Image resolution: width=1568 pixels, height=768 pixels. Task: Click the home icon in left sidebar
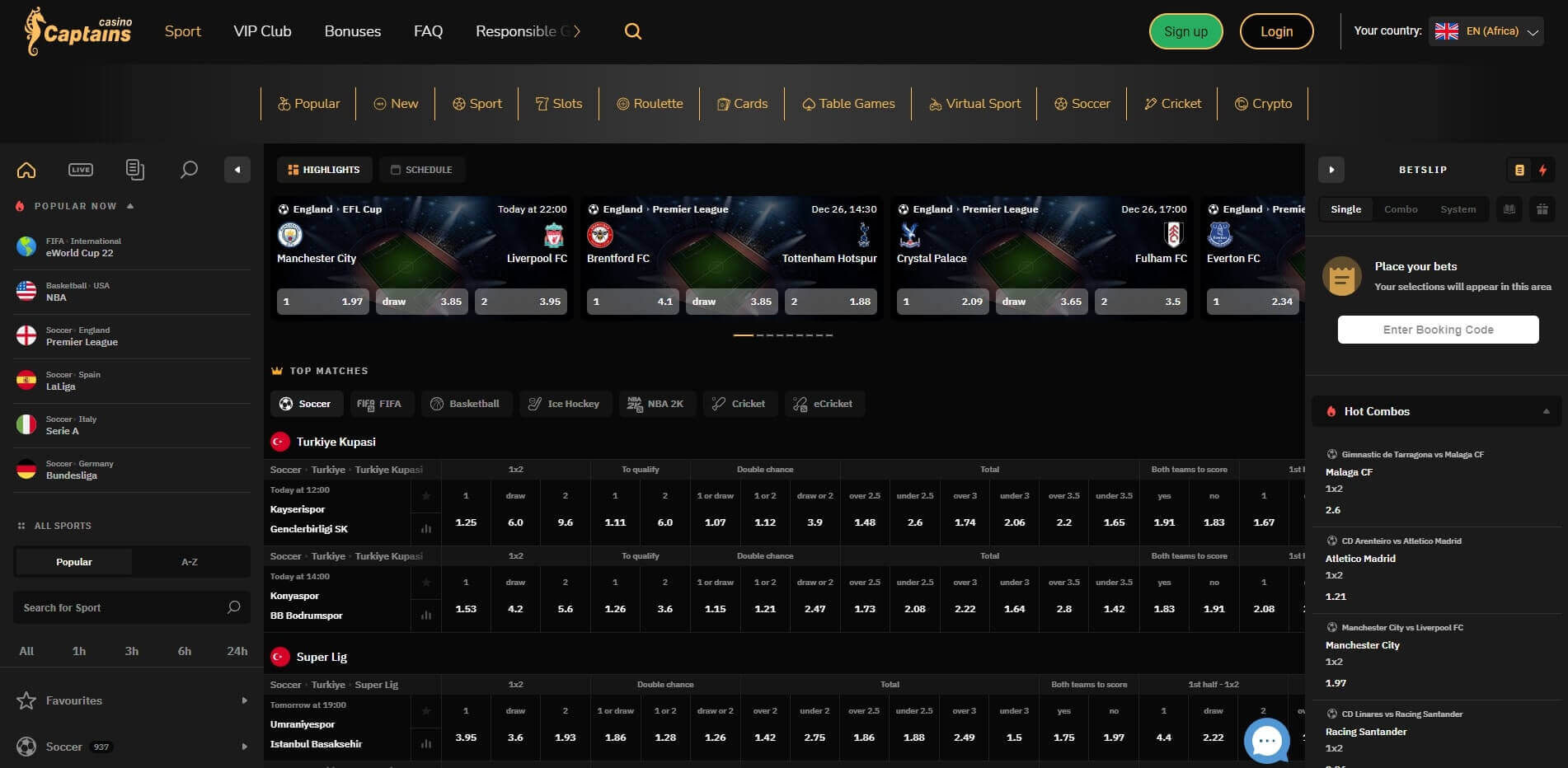point(26,170)
